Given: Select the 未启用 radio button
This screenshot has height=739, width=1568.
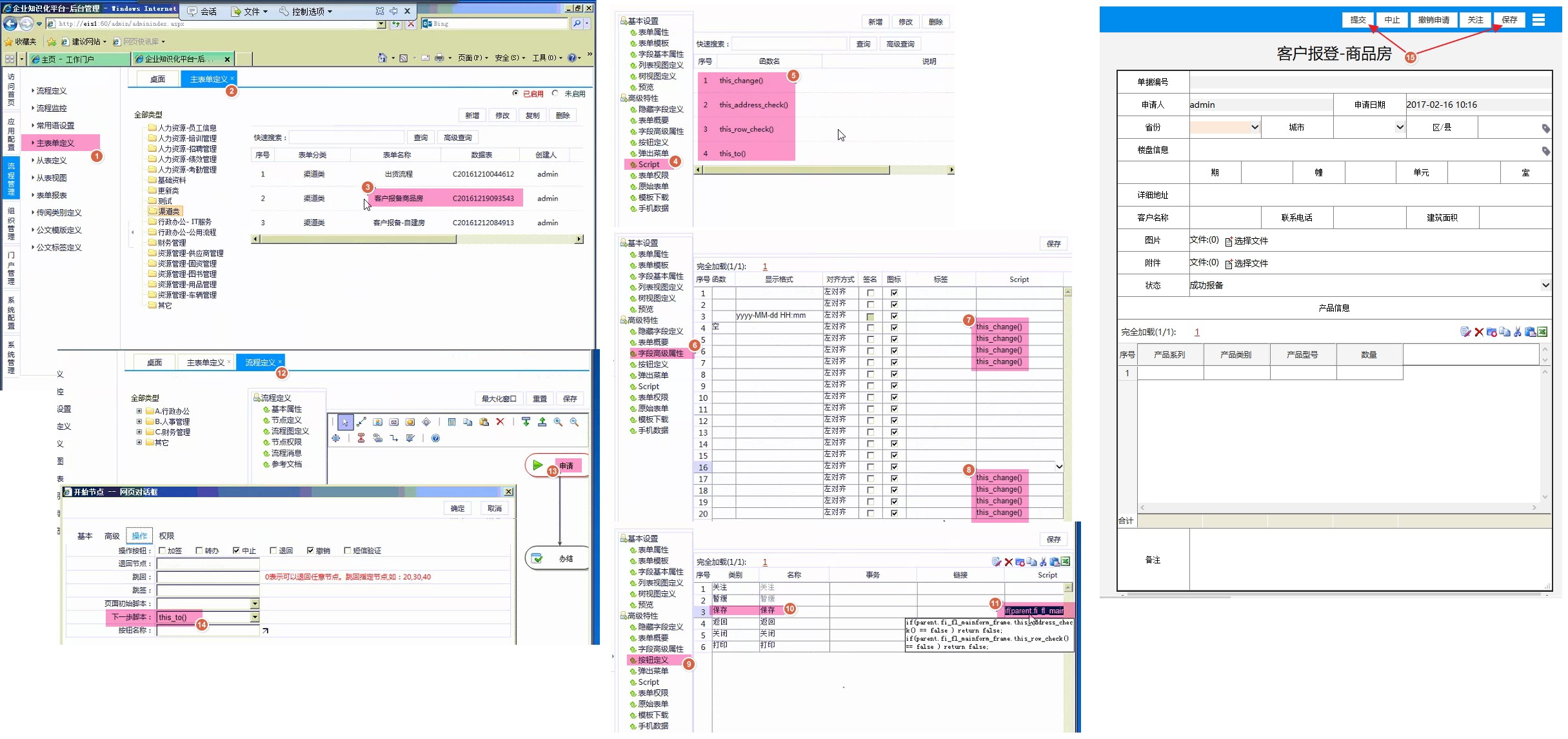Looking at the screenshot, I should [x=555, y=94].
